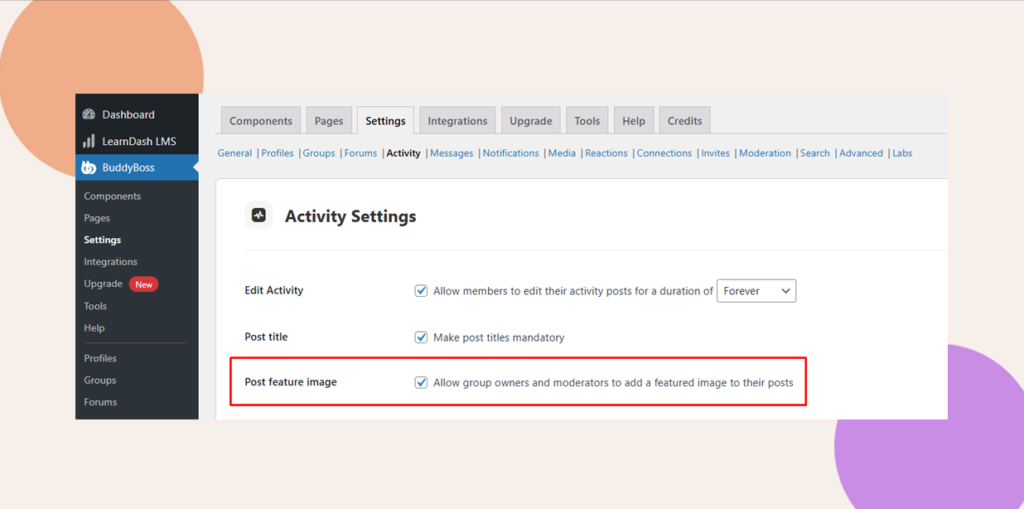Open the Integrations tab
This screenshot has height=509, width=1024.
(x=457, y=121)
